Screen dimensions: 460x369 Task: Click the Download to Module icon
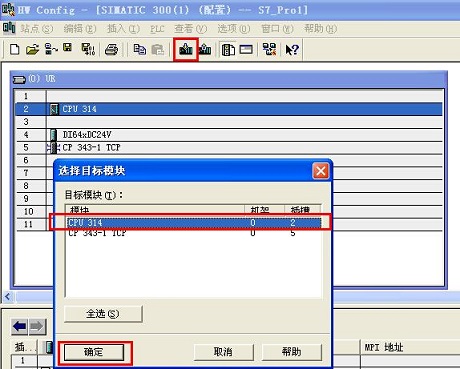click(x=186, y=50)
